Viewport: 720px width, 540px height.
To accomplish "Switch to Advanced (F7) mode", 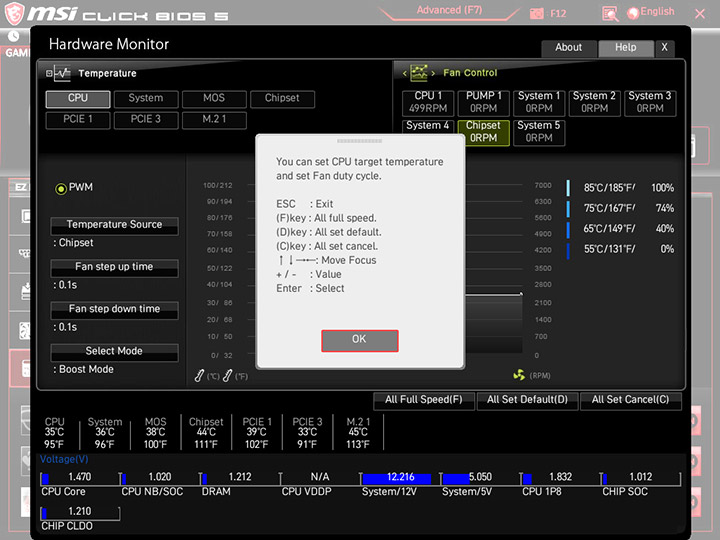I will click(449, 10).
